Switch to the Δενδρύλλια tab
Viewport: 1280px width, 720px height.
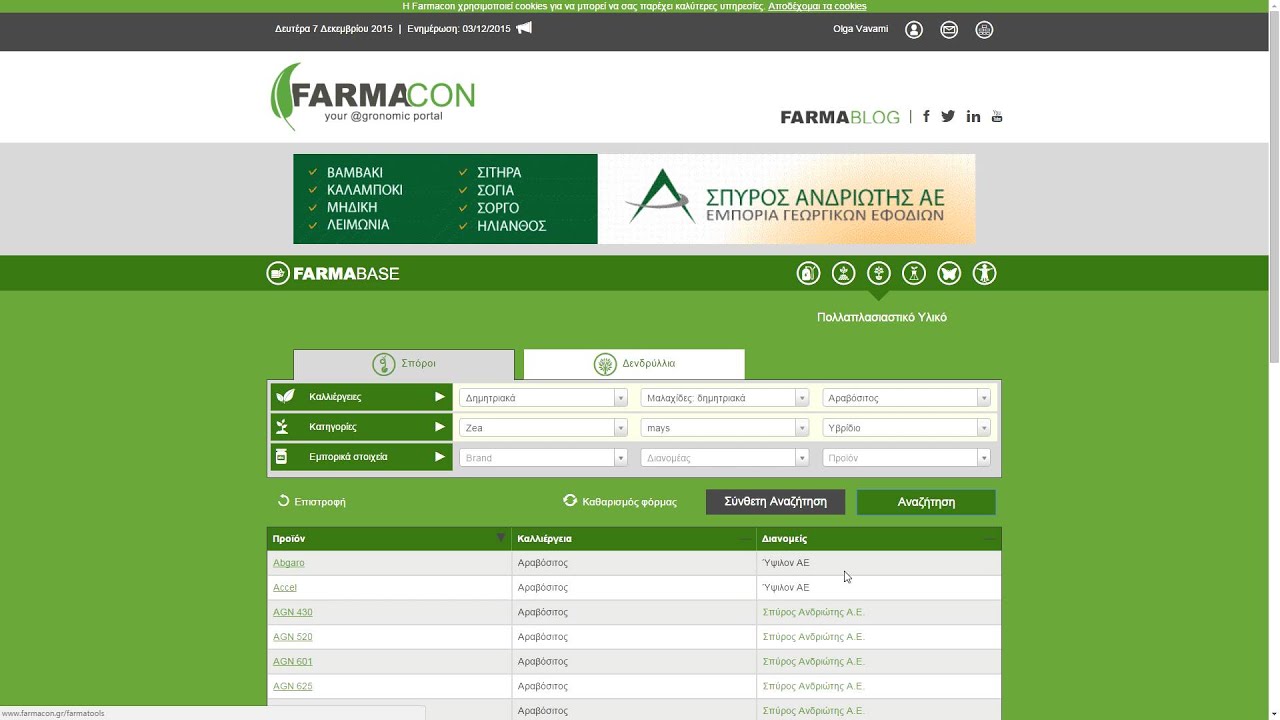634,364
